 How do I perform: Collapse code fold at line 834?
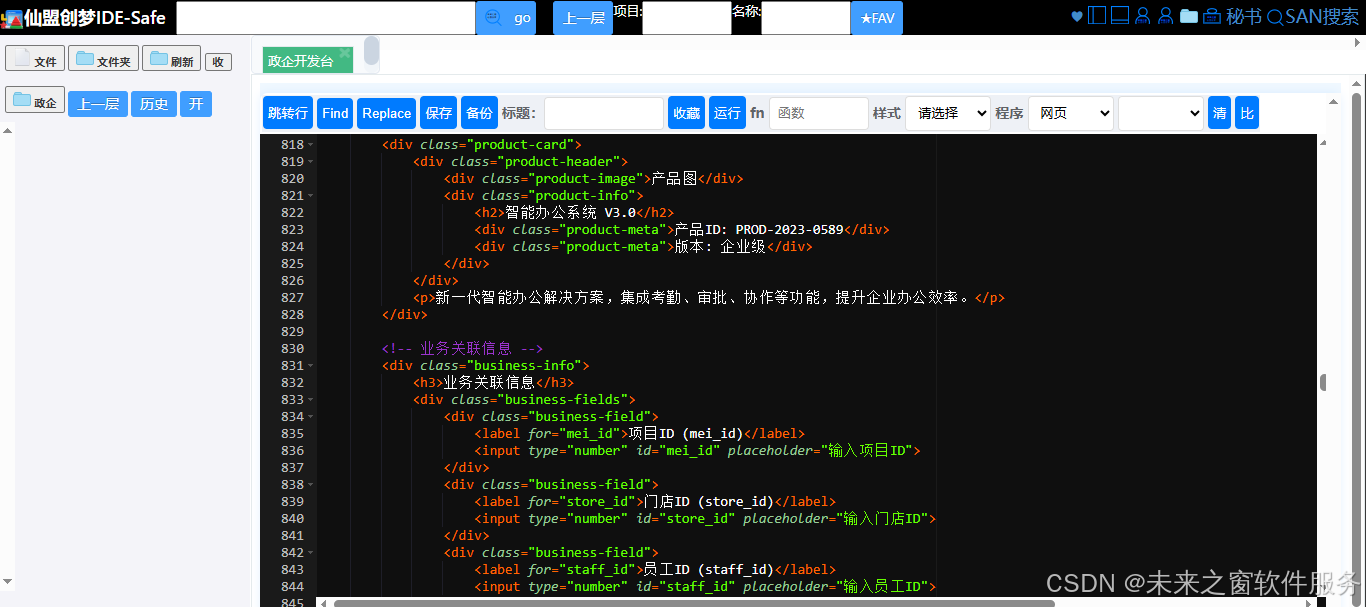pos(310,417)
